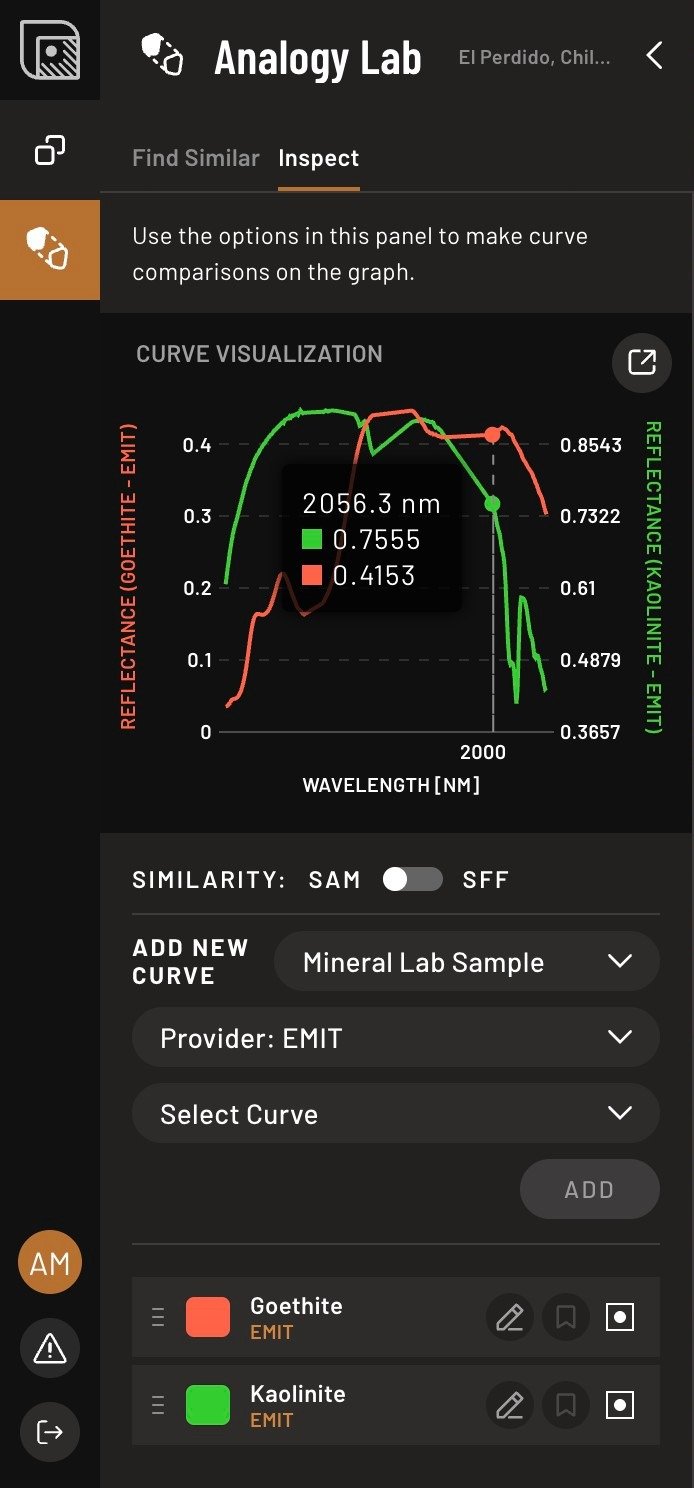Toggle Goethite curve visibility square button

pyautogui.click(x=620, y=1318)
